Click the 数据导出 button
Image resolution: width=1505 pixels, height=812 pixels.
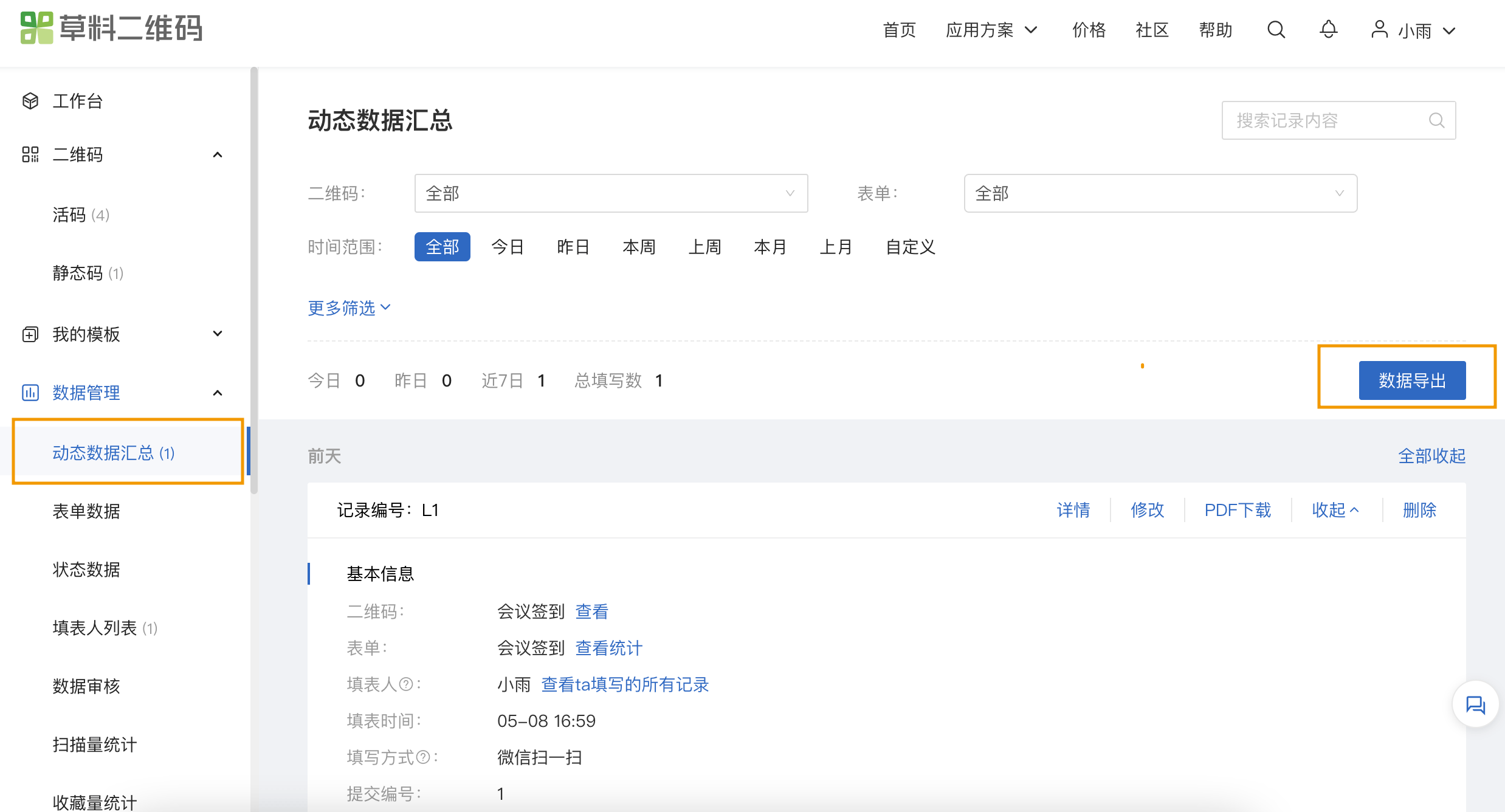click(1412, 380)
